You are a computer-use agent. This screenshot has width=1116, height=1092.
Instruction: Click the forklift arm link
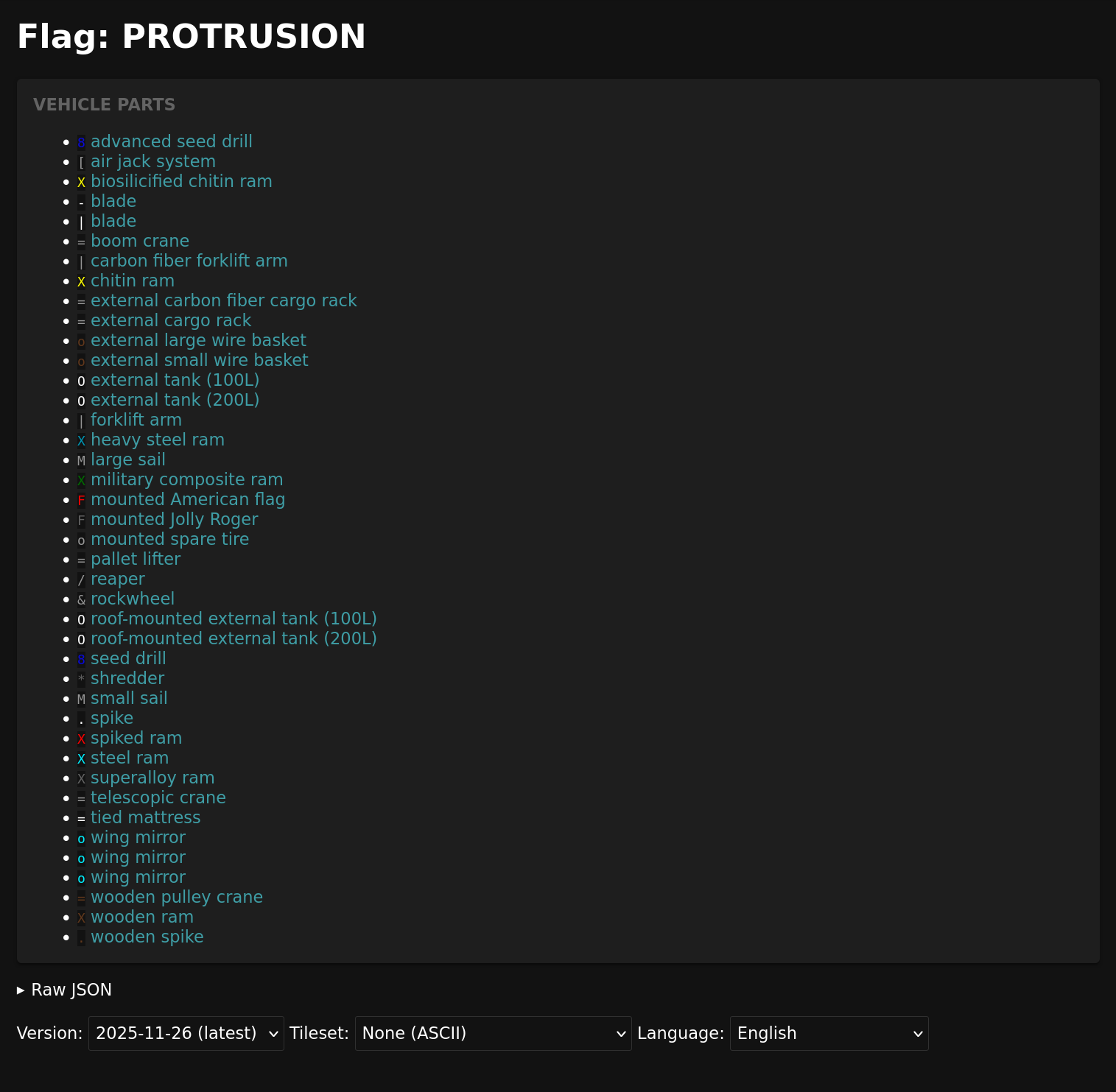point(136,420)
